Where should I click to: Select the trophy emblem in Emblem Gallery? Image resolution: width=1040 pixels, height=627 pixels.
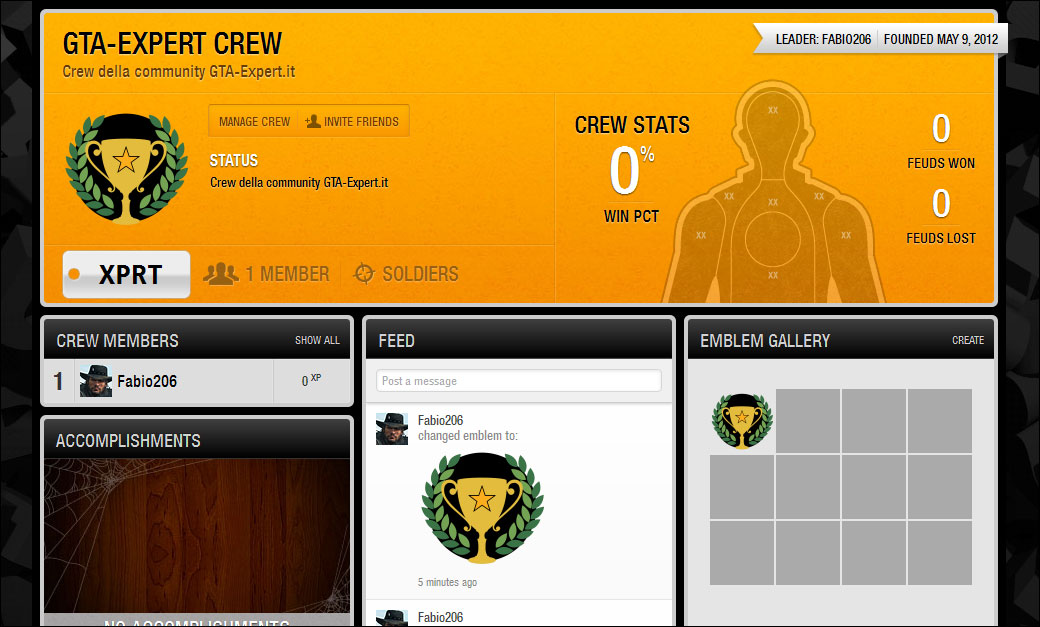coord(742,421)
